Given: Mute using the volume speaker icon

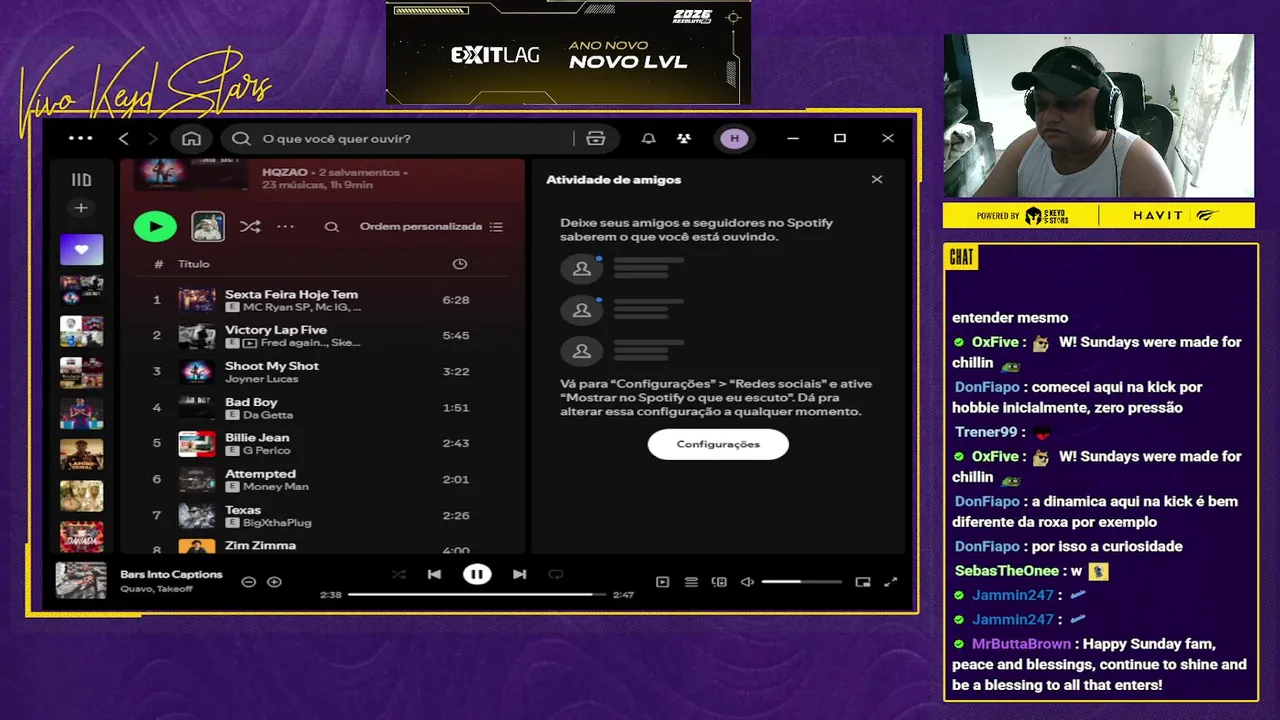Looking at the screenshot, I should (747, 582).
